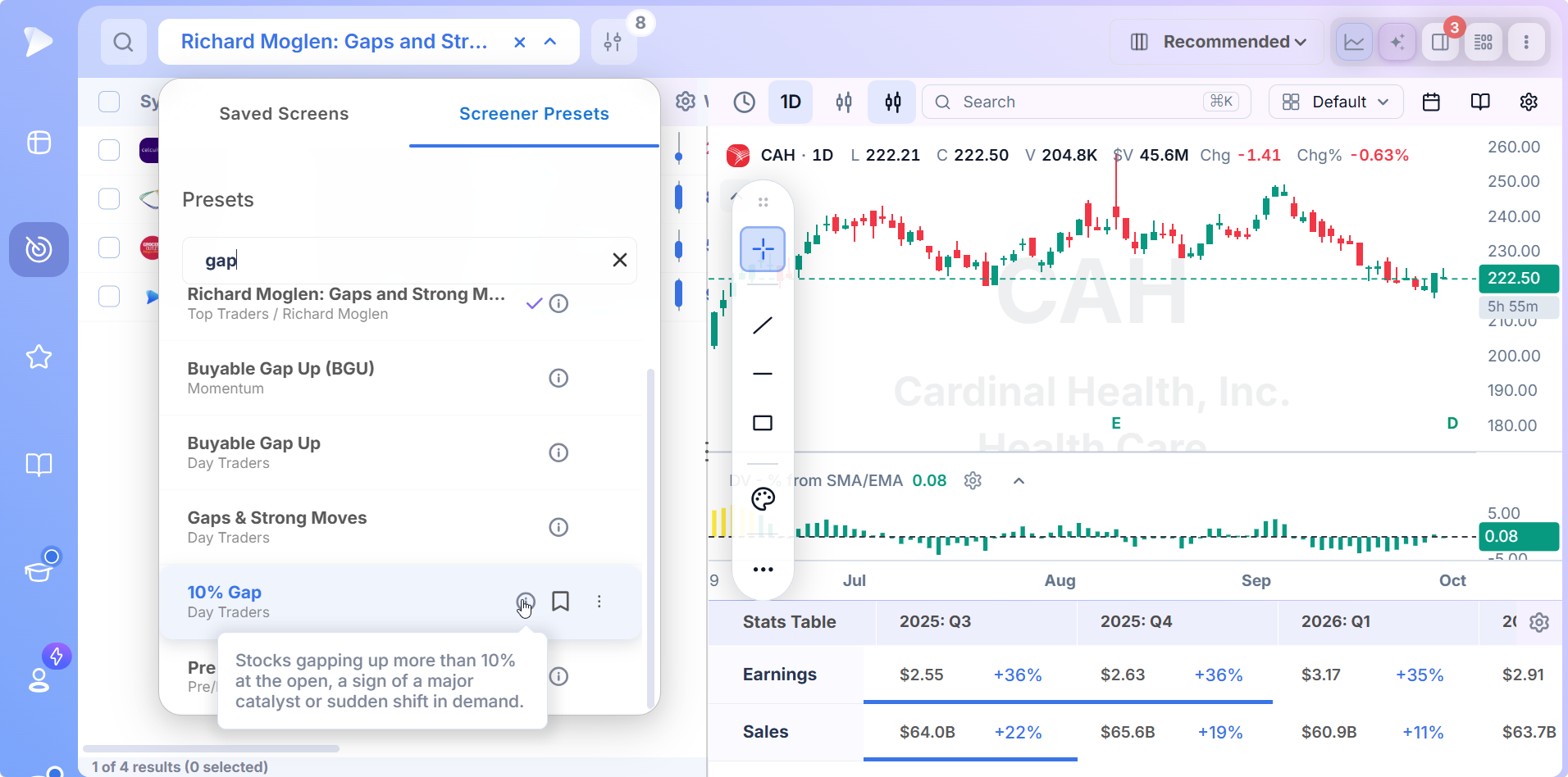Click the chart symbol Search field

click(x=1087, y=102)
